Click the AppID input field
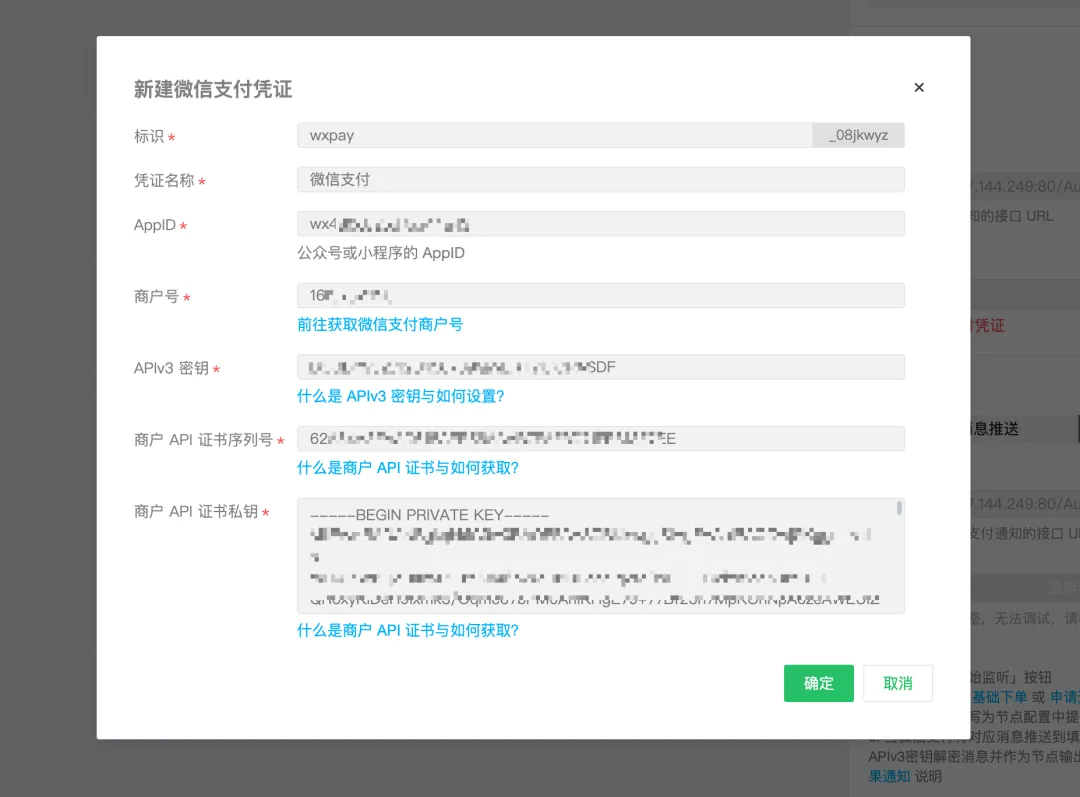Image resolution: width=1080 pixels, height=797 pixels. point(601,224)
